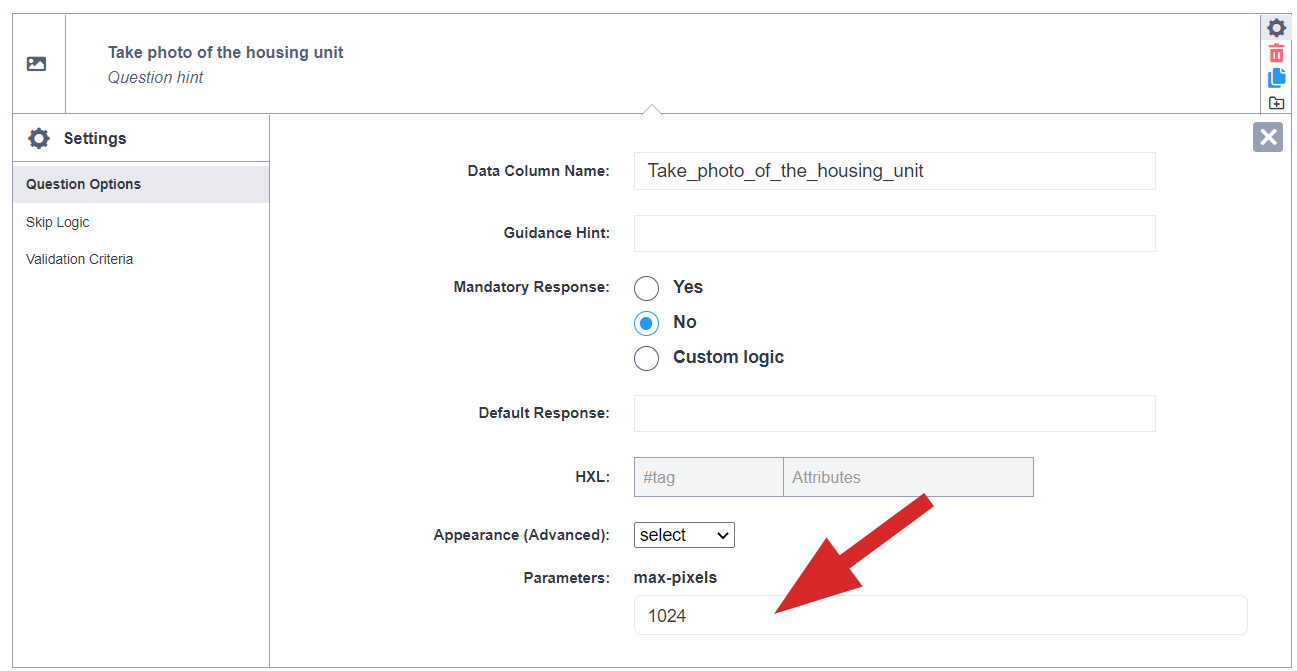Open the Appearance (Advanced) select dropdown
The image size is (1297, 671).
684,535
